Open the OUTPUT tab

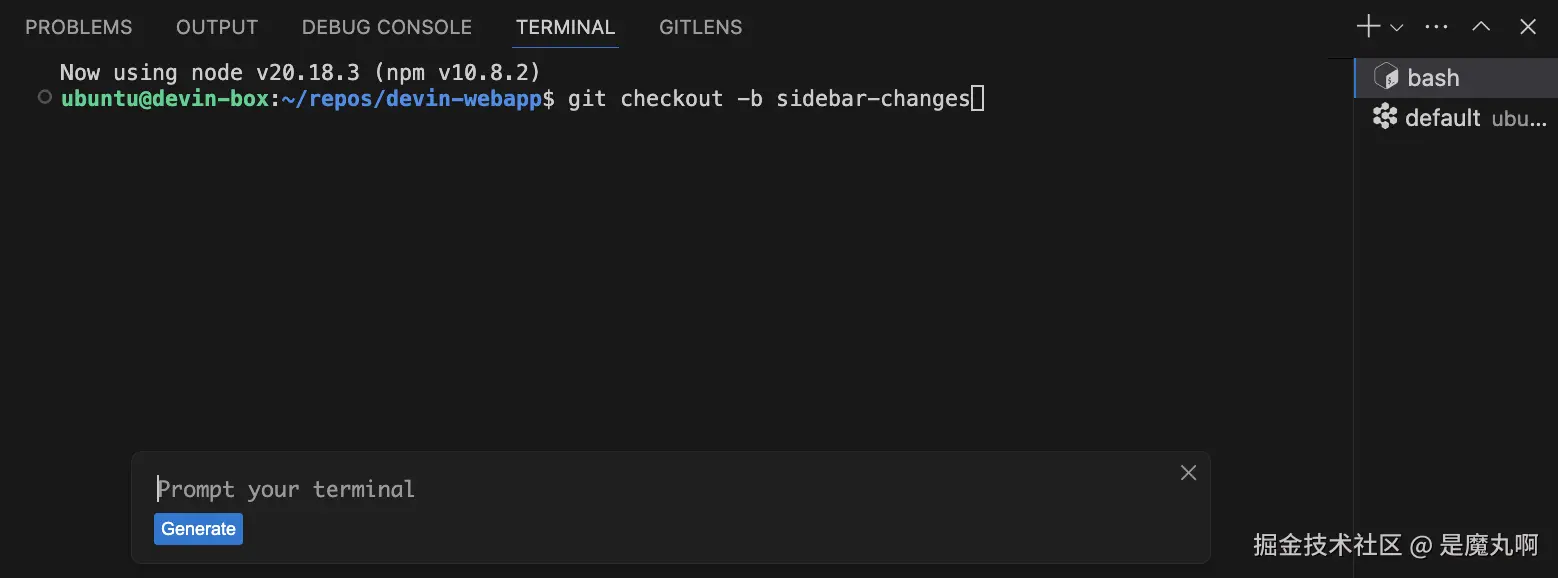pos(217,27)
